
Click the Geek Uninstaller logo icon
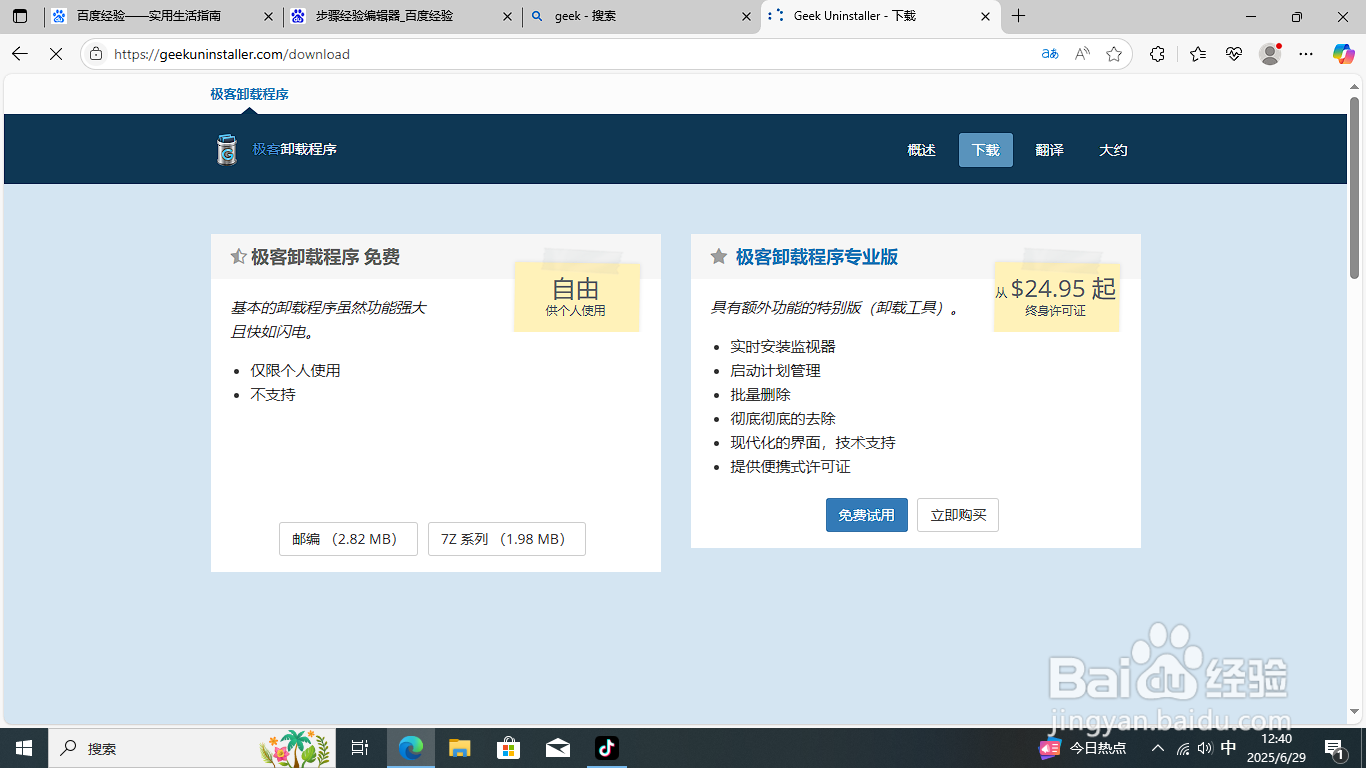click(226, 149)
